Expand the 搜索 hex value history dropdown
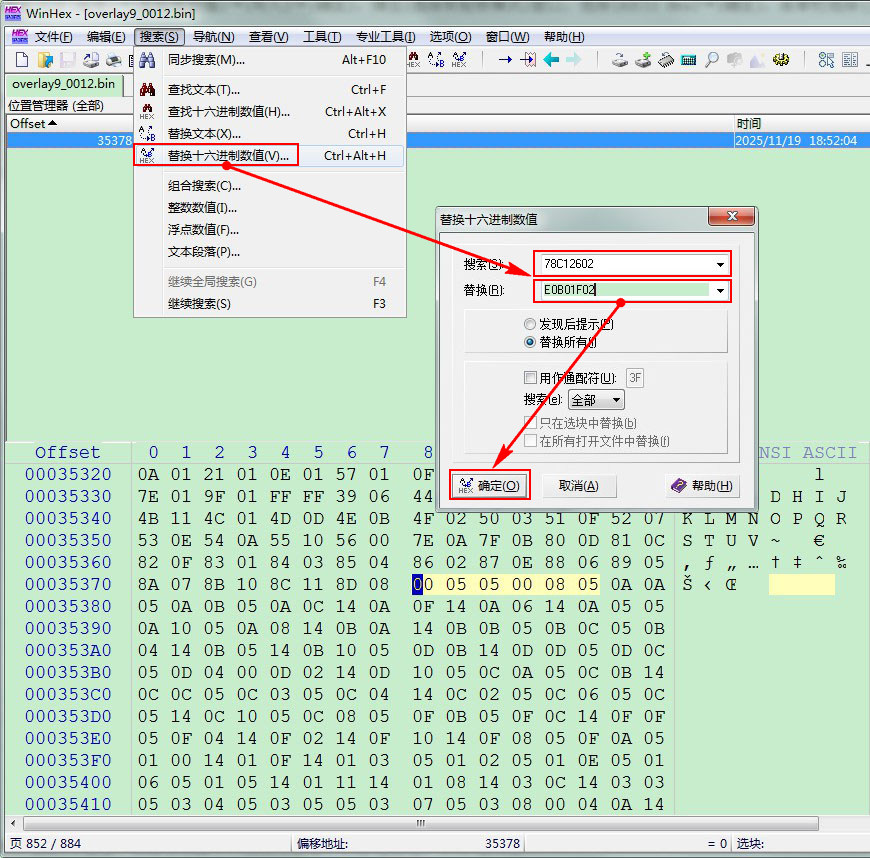The width and height of the screenshot is (870, 858). pos(720,264)
